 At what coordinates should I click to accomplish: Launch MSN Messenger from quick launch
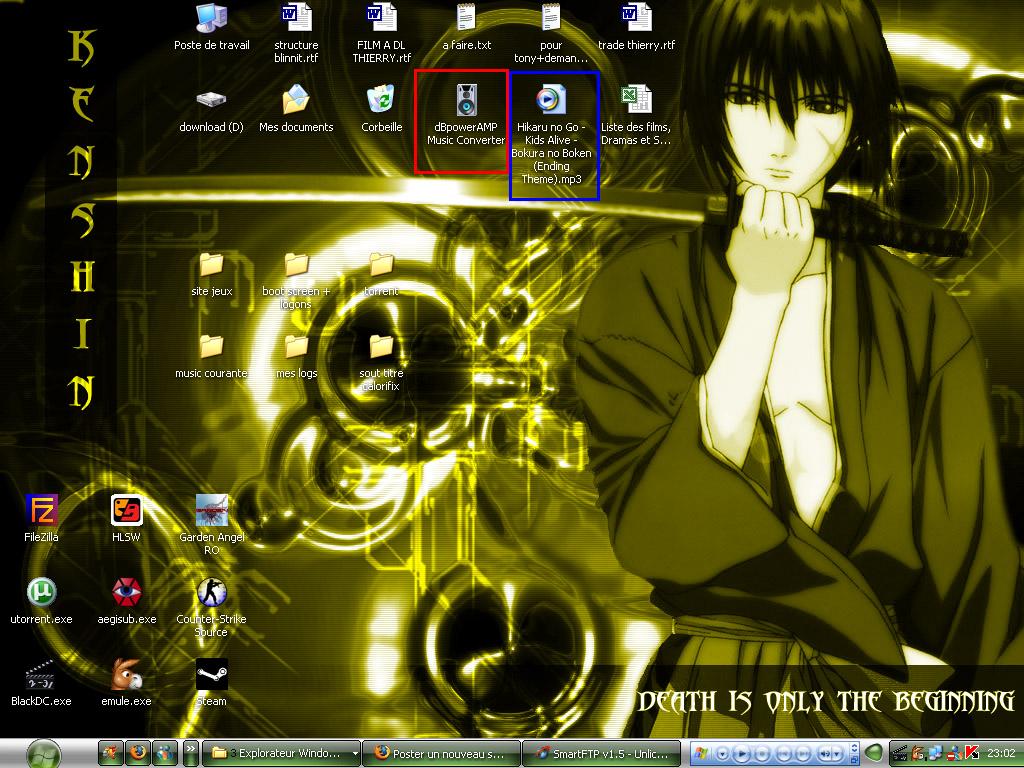pyautogui.click(x=165, y=753)
